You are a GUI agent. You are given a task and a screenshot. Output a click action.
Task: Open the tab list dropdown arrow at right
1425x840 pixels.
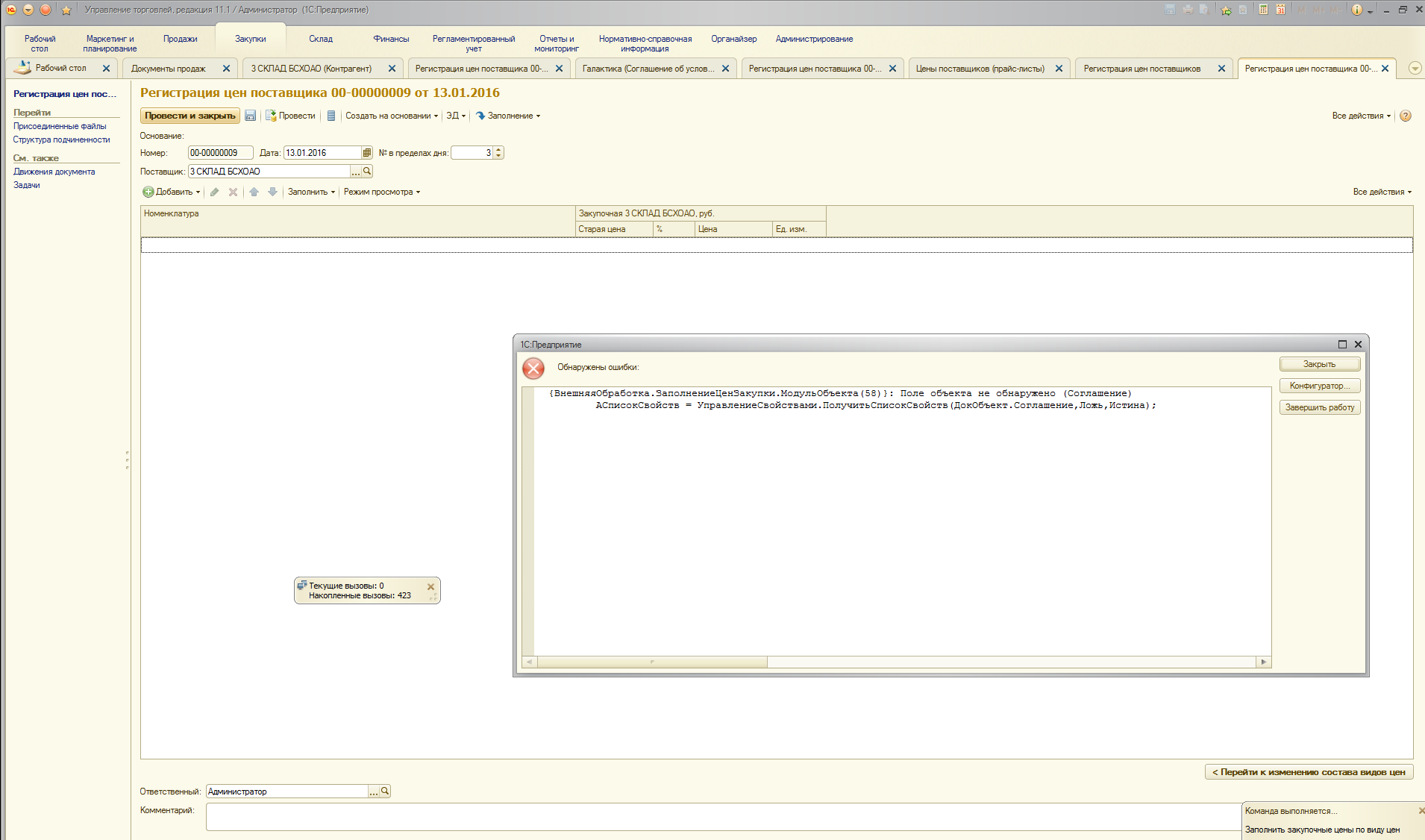pos(1415,68)
